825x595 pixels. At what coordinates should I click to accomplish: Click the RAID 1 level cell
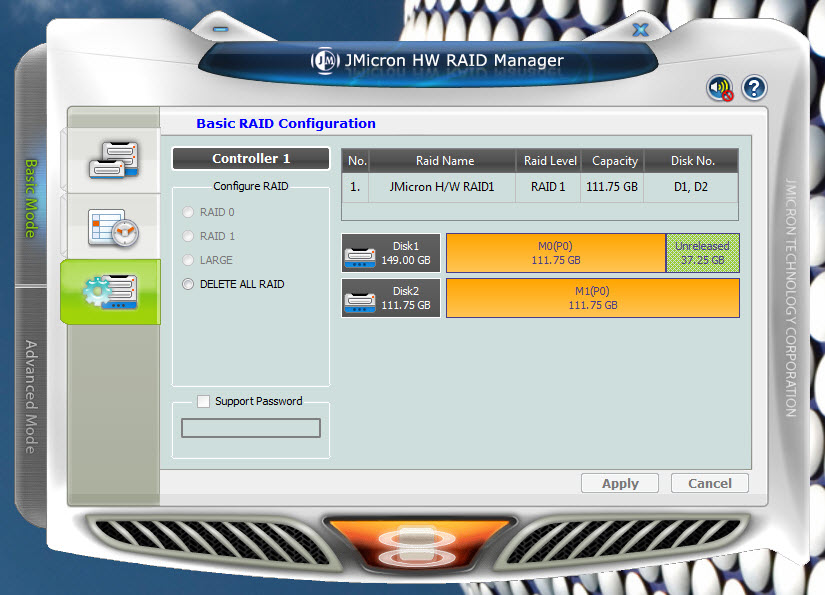tap(548, 187)
